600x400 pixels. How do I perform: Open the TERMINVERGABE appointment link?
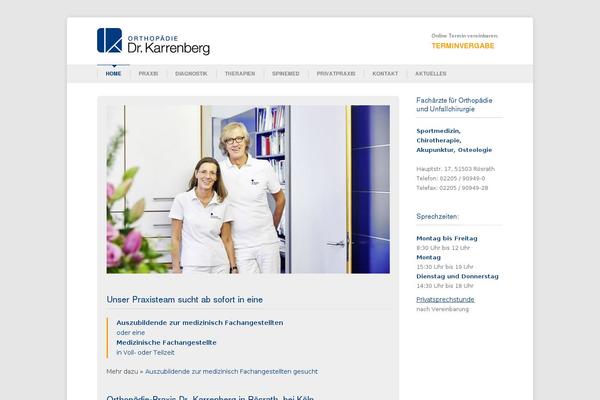point(463,46)
